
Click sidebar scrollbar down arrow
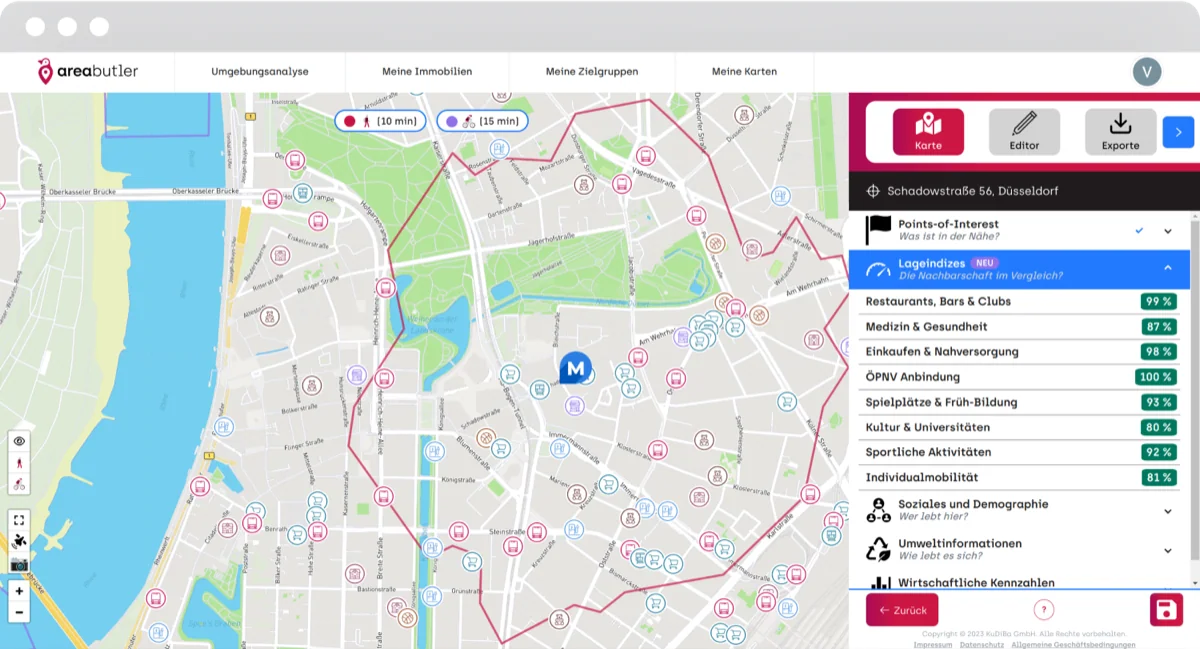click(x=1194, y=583)
